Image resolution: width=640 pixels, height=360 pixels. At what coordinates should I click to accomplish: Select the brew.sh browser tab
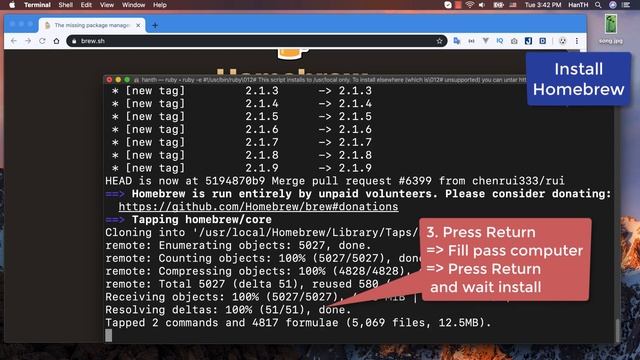coord(92,25)
